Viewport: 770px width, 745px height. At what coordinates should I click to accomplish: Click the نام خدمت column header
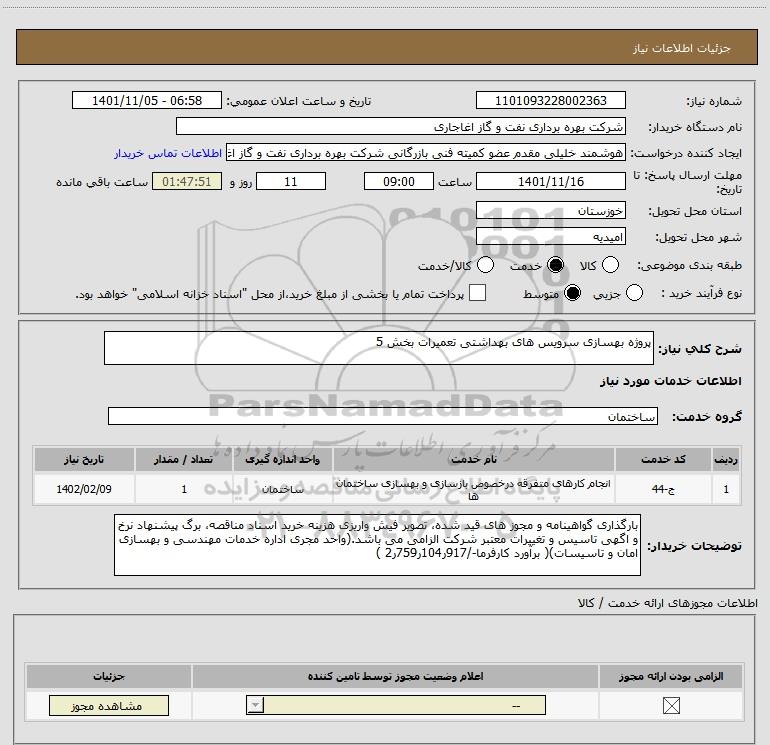click(474, 459)
